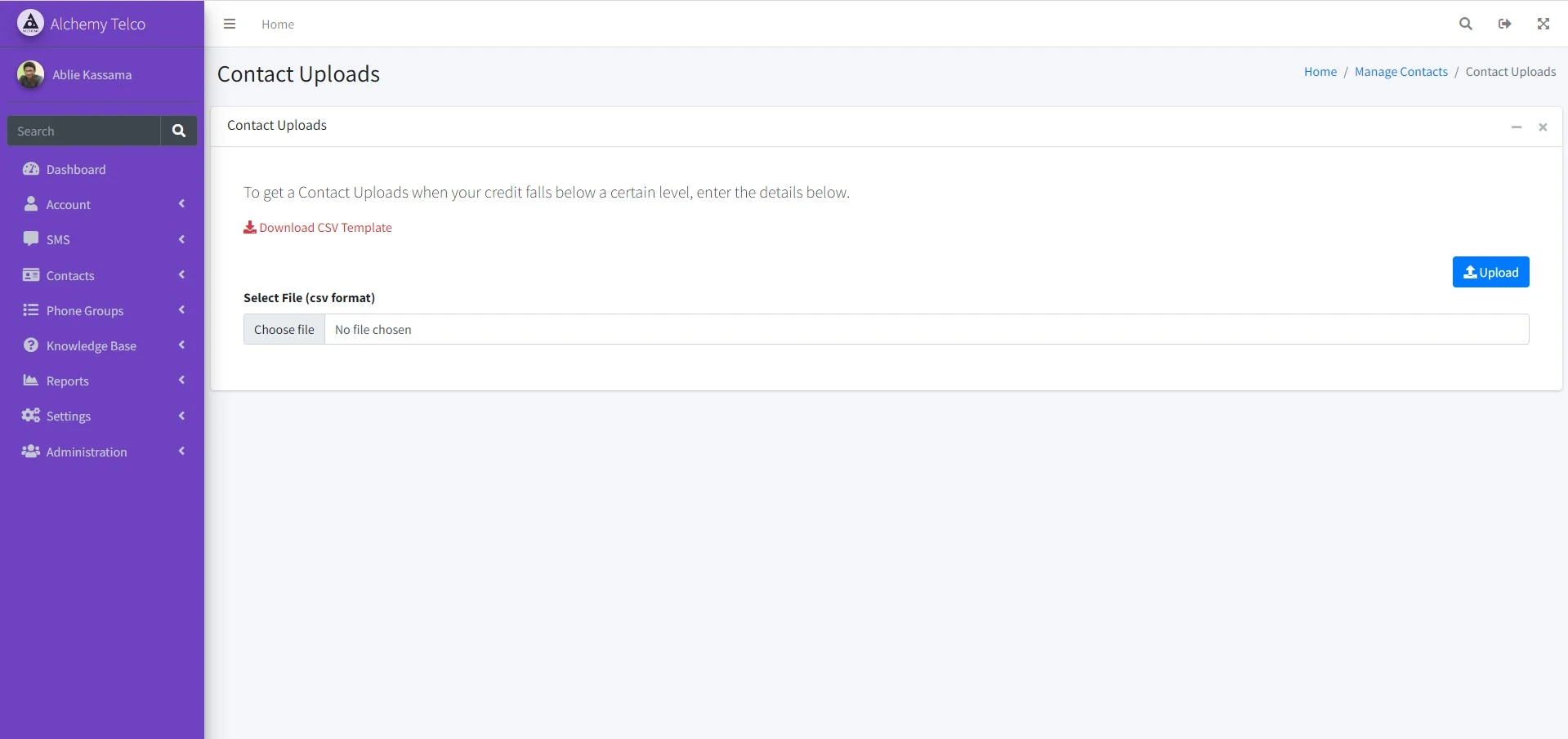The width and height of the screenshot is (1568, 739).
Task: Click the sidebar search magnifier button
Action: (x=178, y=131)
